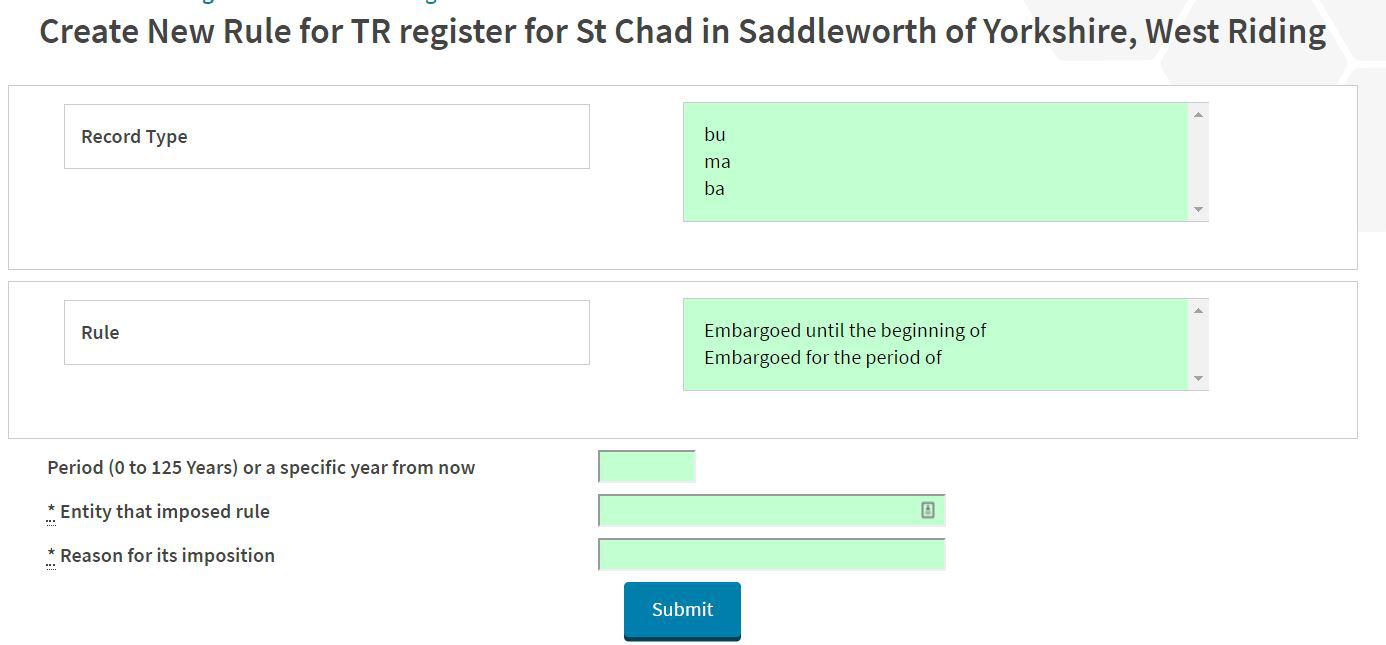
Task: Click the Record Type list scroll-down arrow
Action: click(1198, 210)
